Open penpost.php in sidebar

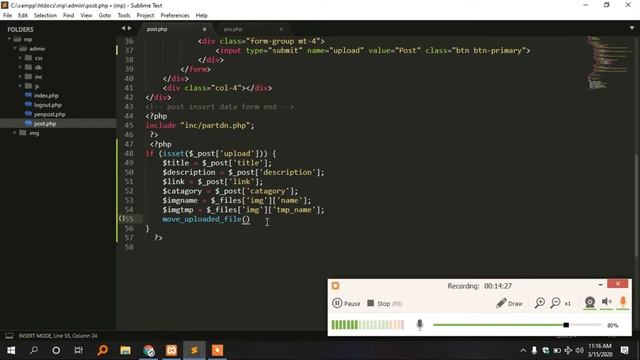[49, 114]
